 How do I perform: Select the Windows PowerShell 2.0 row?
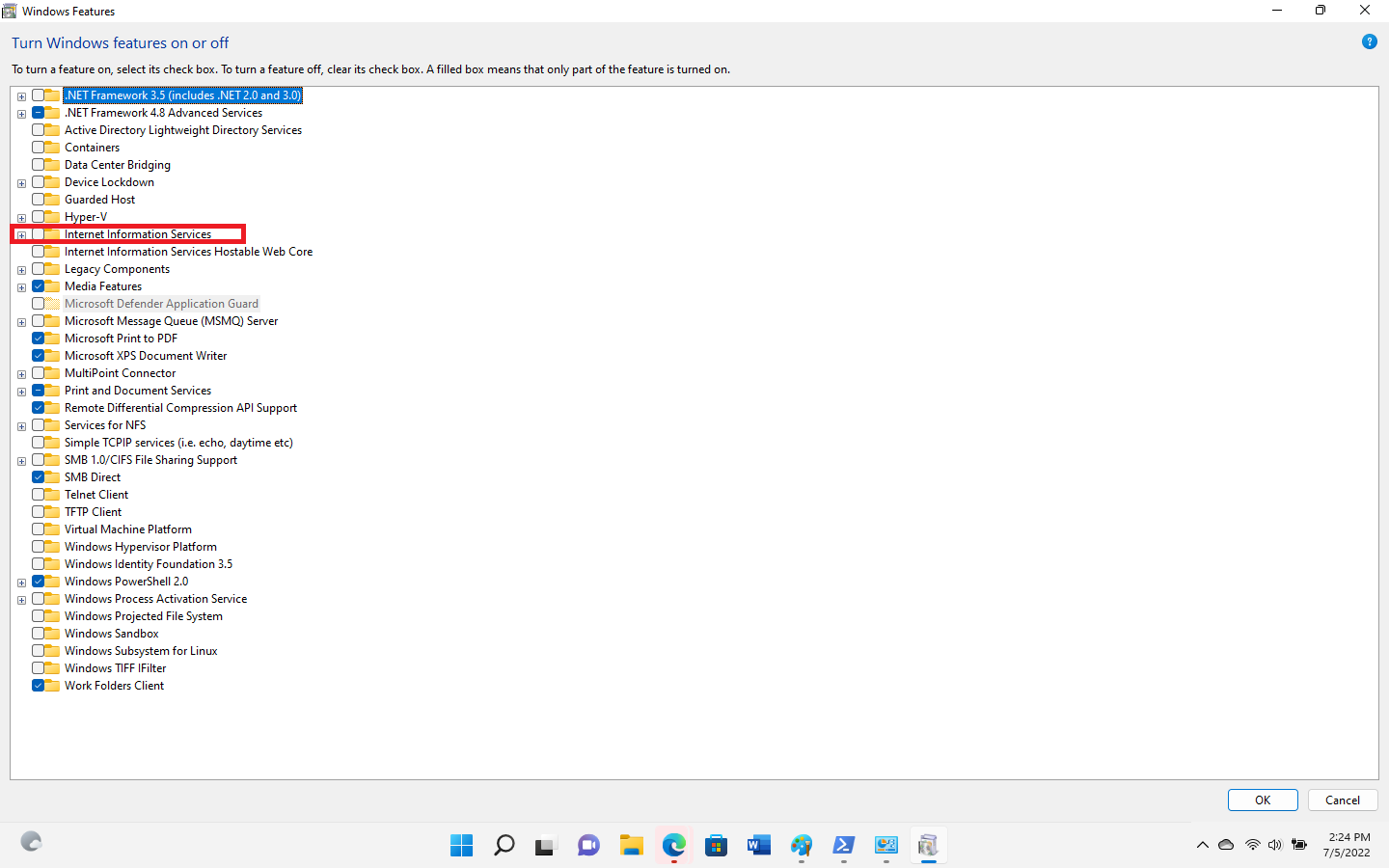tap(126, 582)
